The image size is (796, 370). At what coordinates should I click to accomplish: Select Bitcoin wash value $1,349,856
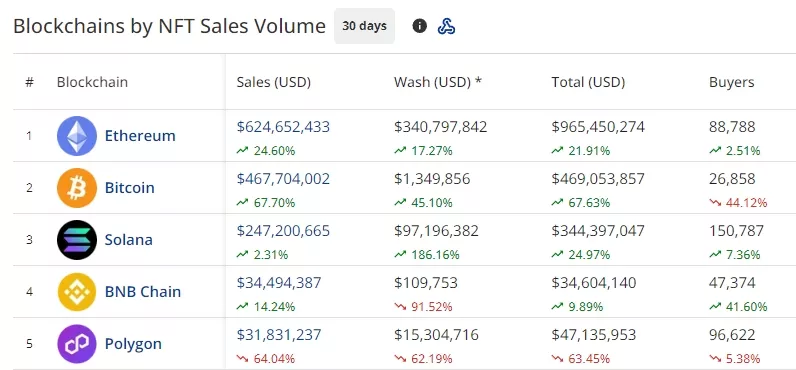[432, 179]
